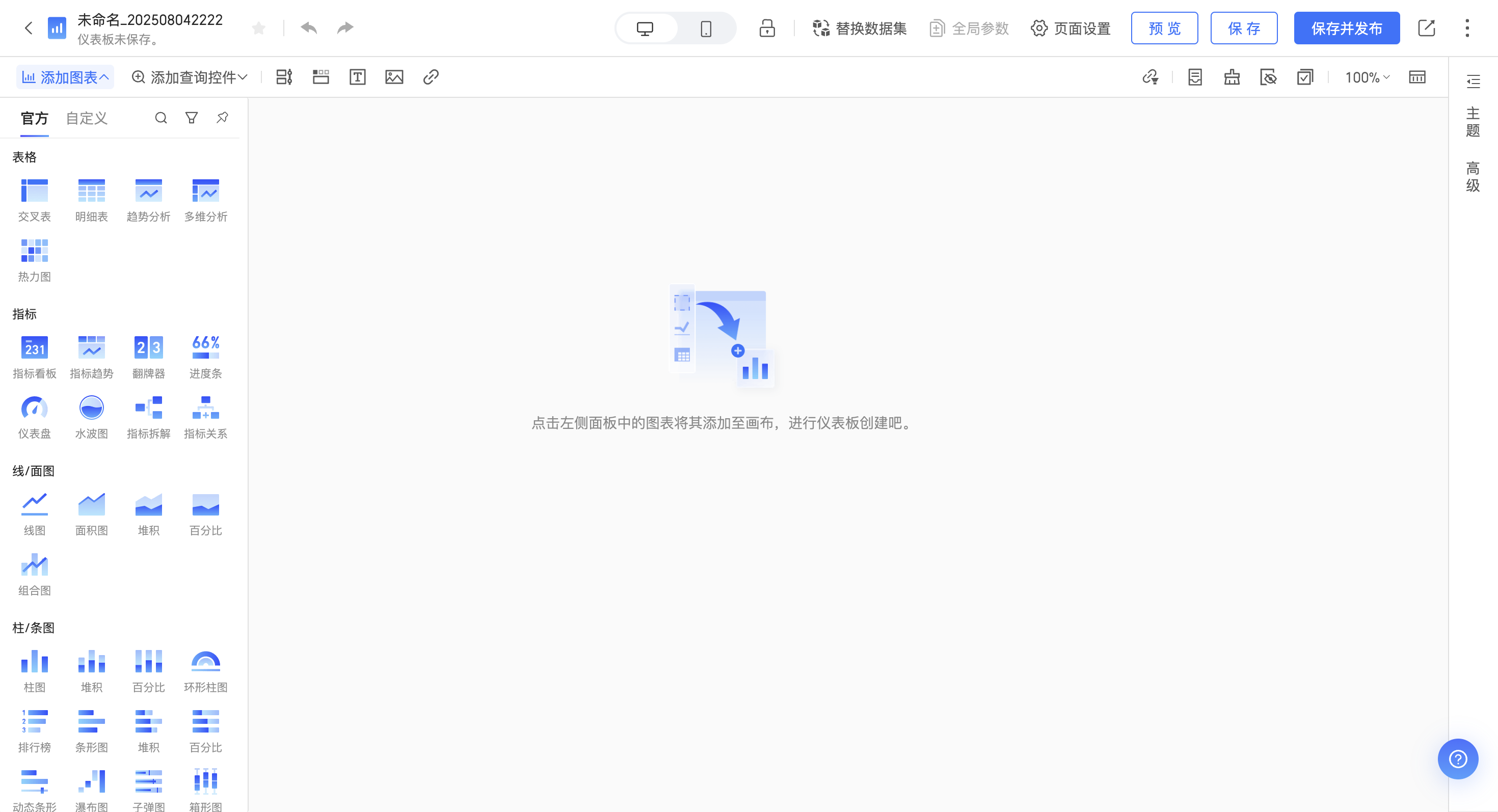This screenshot has width=1498, height=812.
Task: Select the 热力图 chart type
Action: tap(34, 260)
